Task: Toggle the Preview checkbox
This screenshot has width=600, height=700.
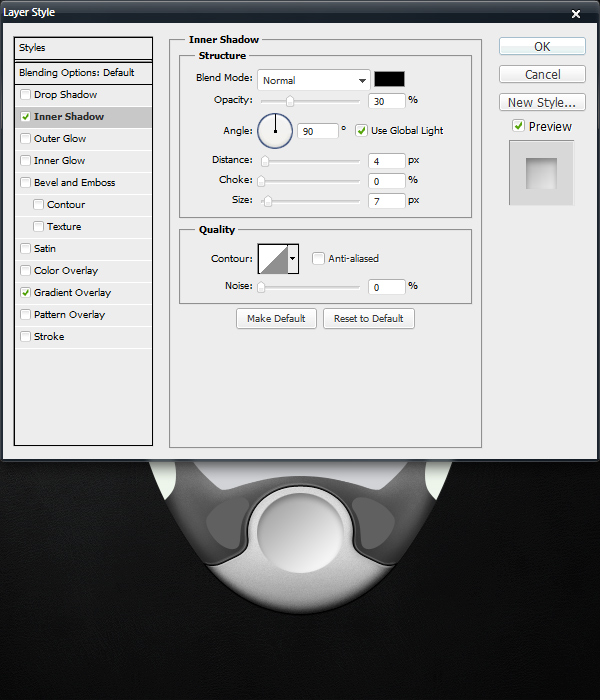Action: [x=518, y=126]
